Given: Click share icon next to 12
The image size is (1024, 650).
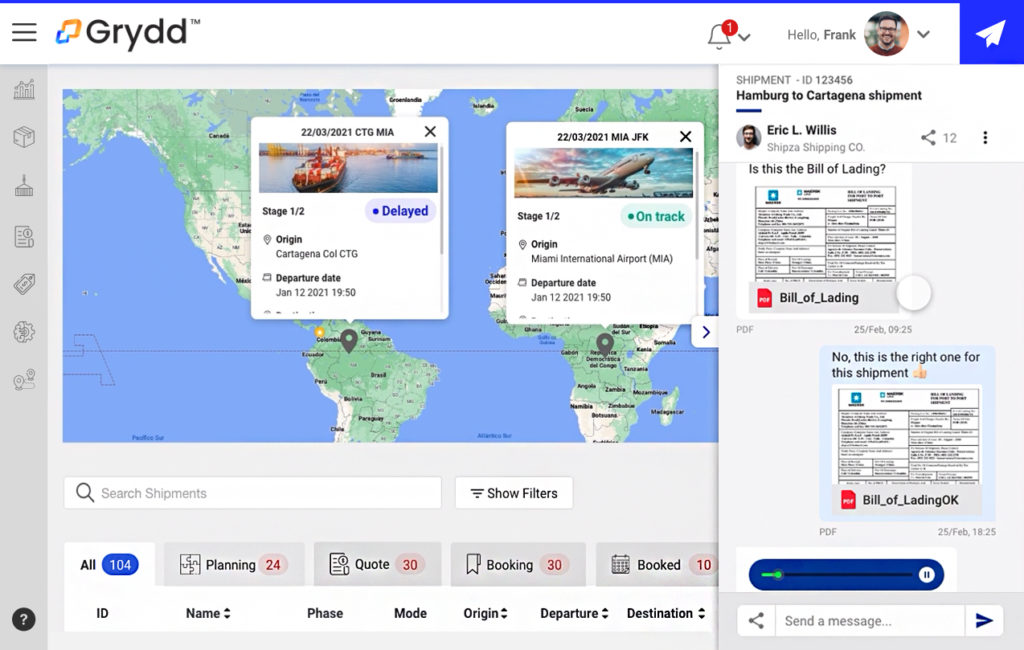Looking at the screenshot, I should (x=928, y=137).
